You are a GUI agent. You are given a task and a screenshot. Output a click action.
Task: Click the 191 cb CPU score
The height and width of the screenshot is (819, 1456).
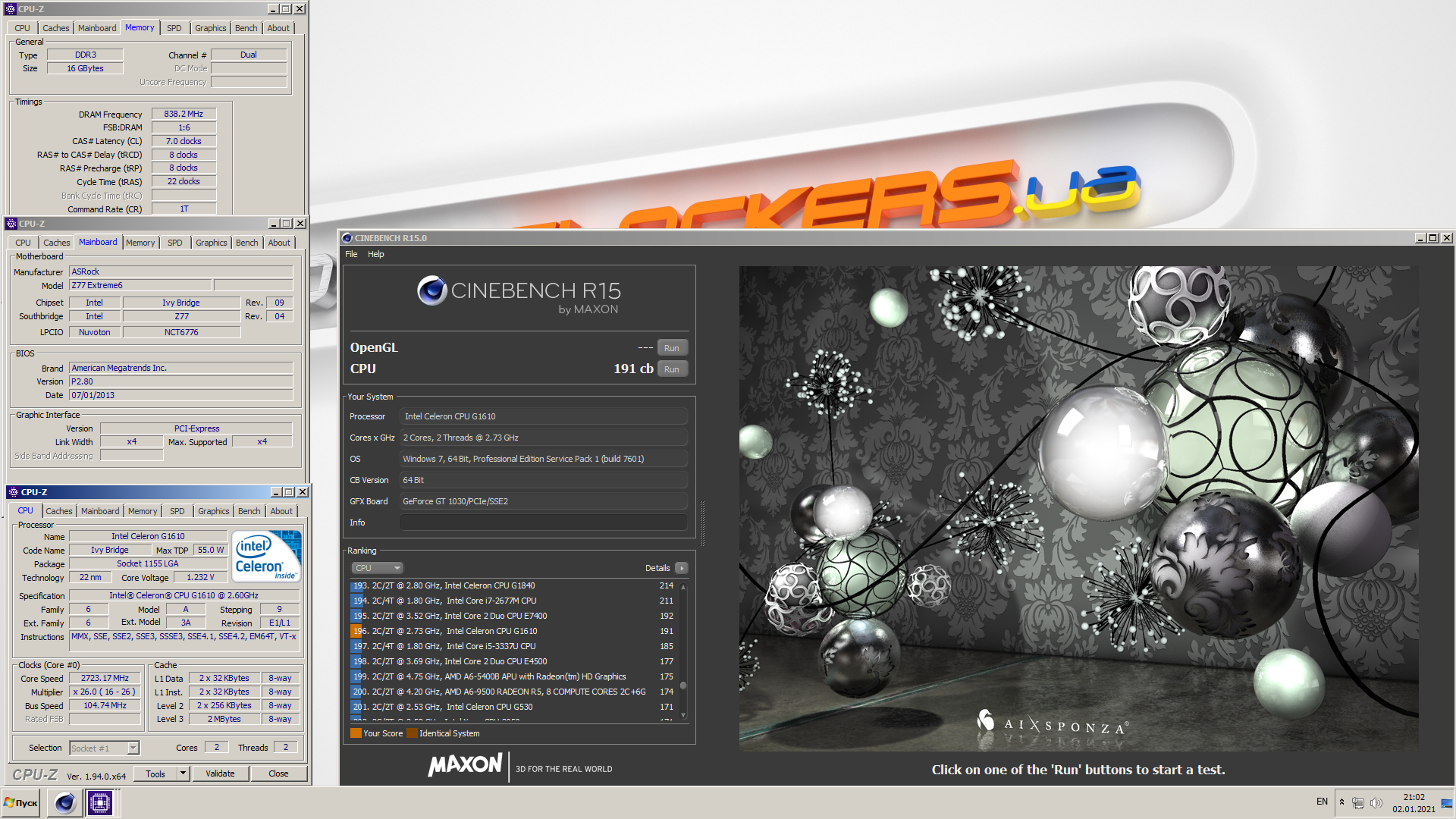633,369
